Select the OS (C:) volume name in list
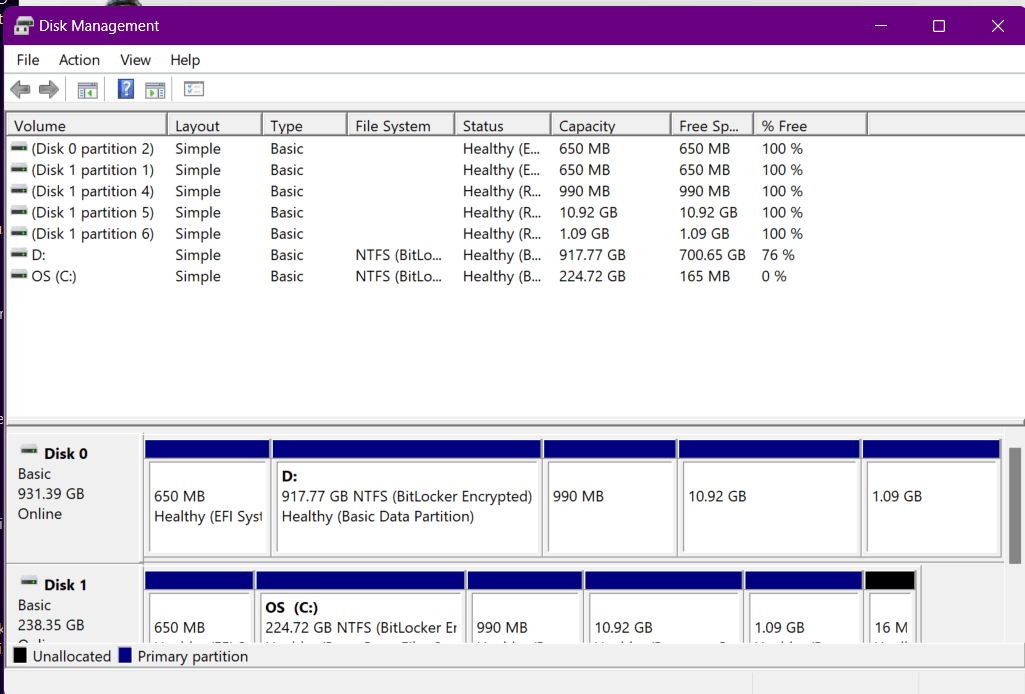Screen dimensions: 1025x694 54,276
